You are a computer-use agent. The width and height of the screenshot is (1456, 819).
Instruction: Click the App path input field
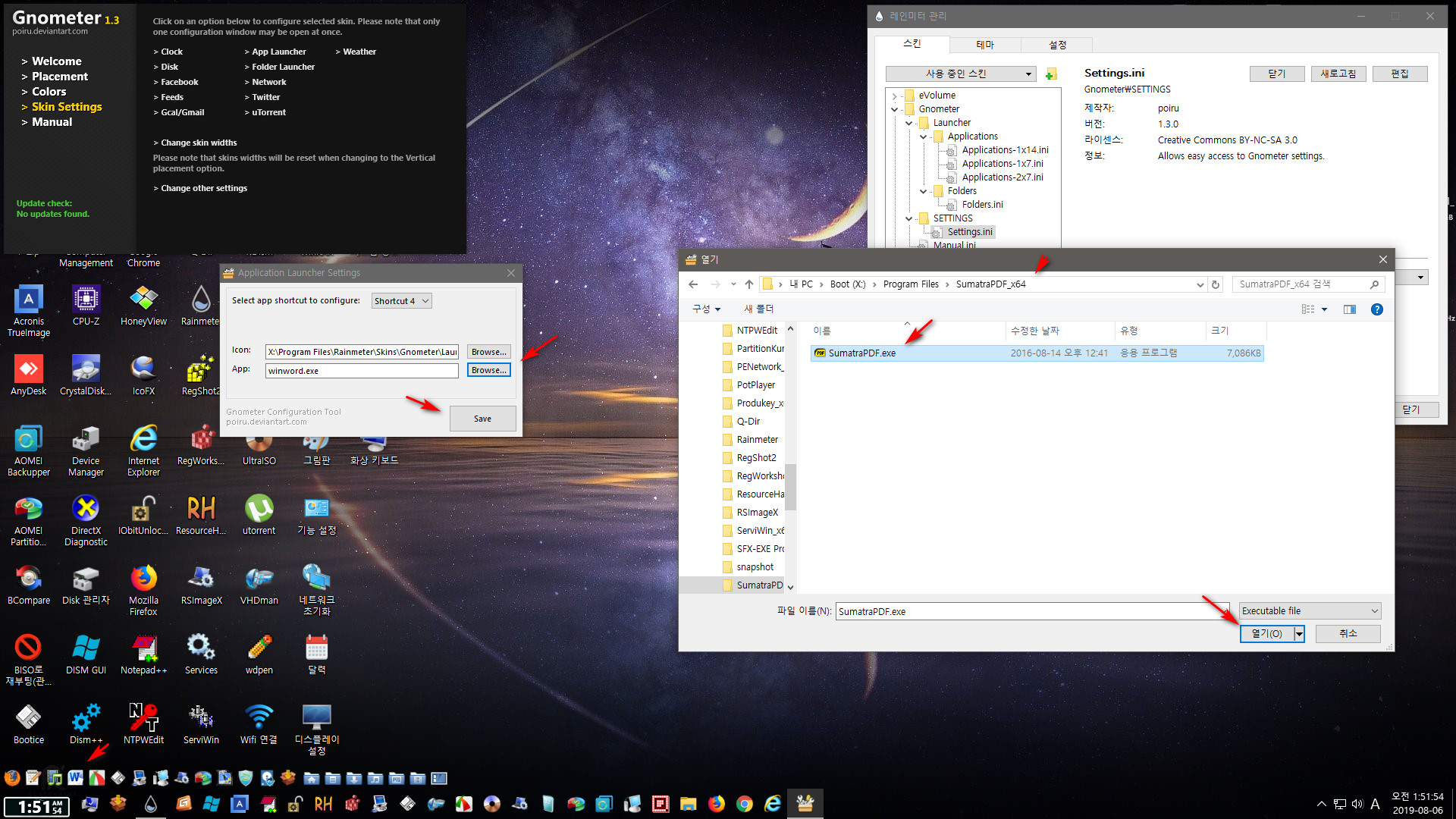362,371
